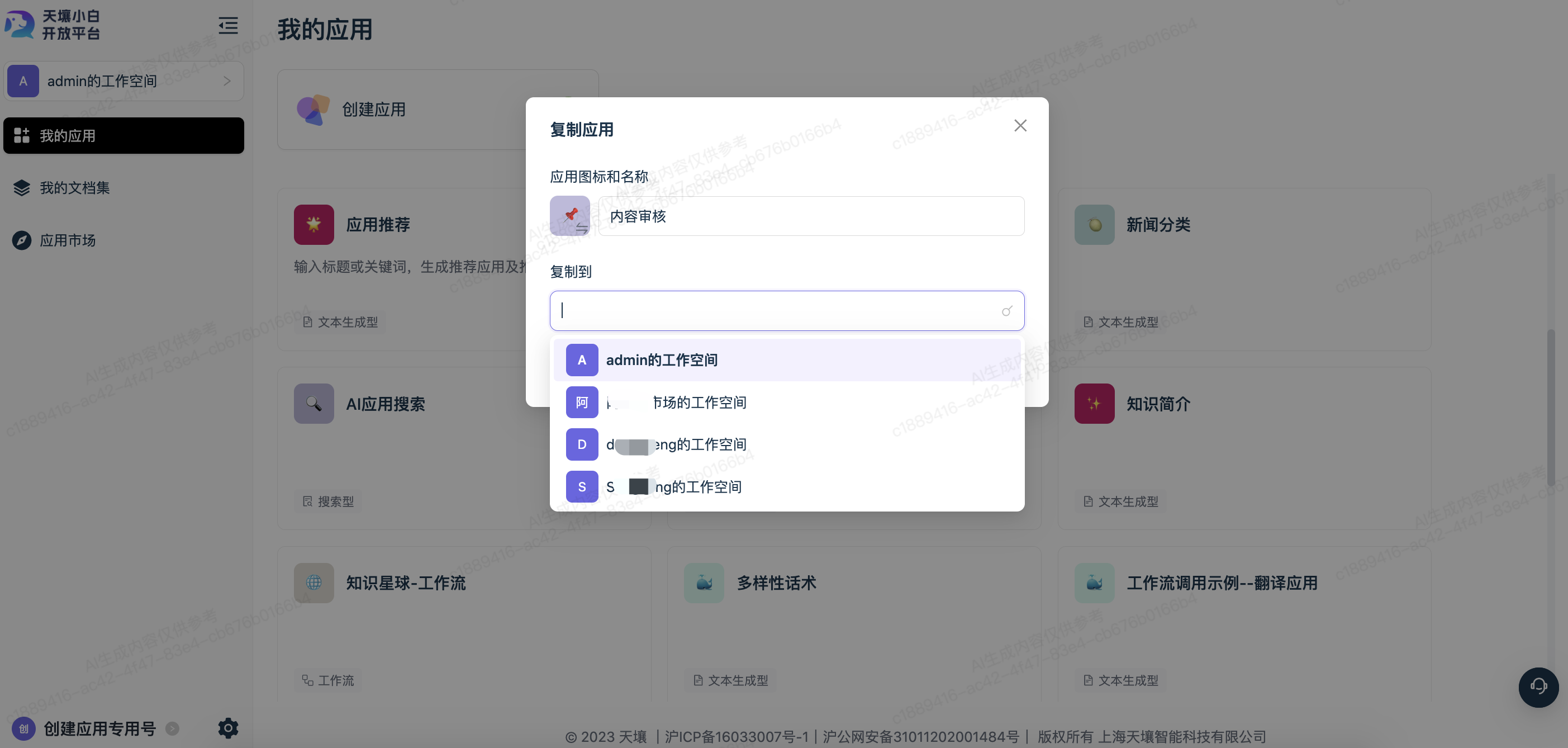The image size is (1568, 748).
Task: Click the 知识简介 sparkles icon
Action: click(1095, 403)
